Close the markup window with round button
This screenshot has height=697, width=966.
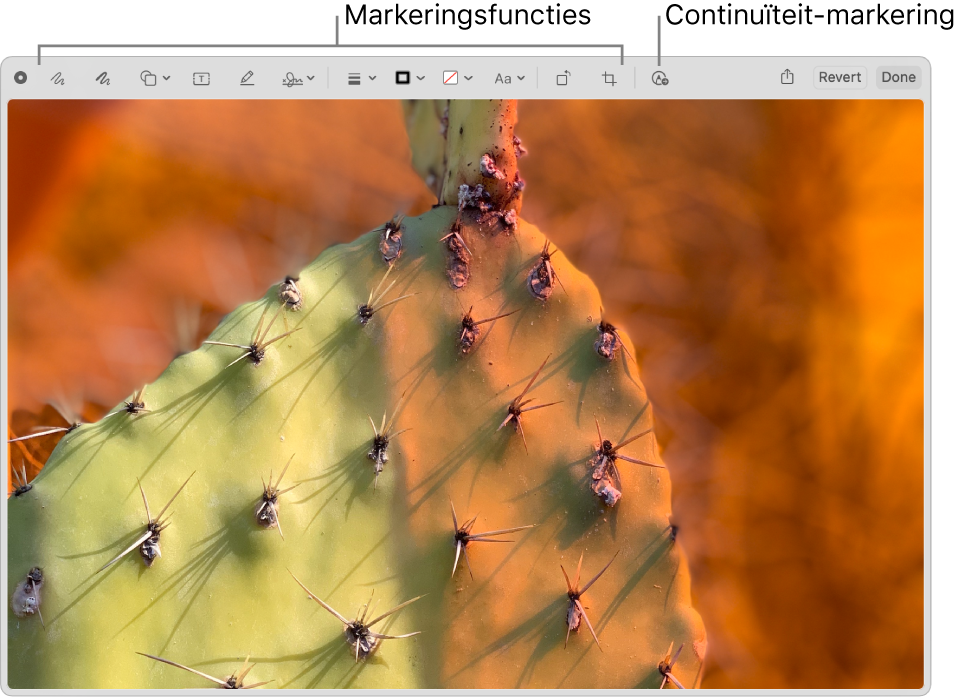tap(21, 78)
